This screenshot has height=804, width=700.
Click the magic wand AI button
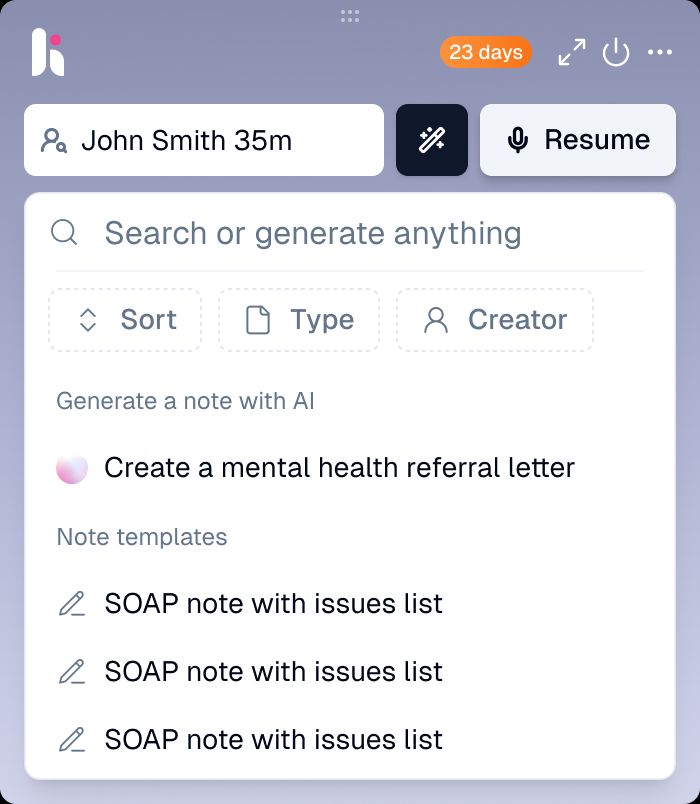(432, 140)
